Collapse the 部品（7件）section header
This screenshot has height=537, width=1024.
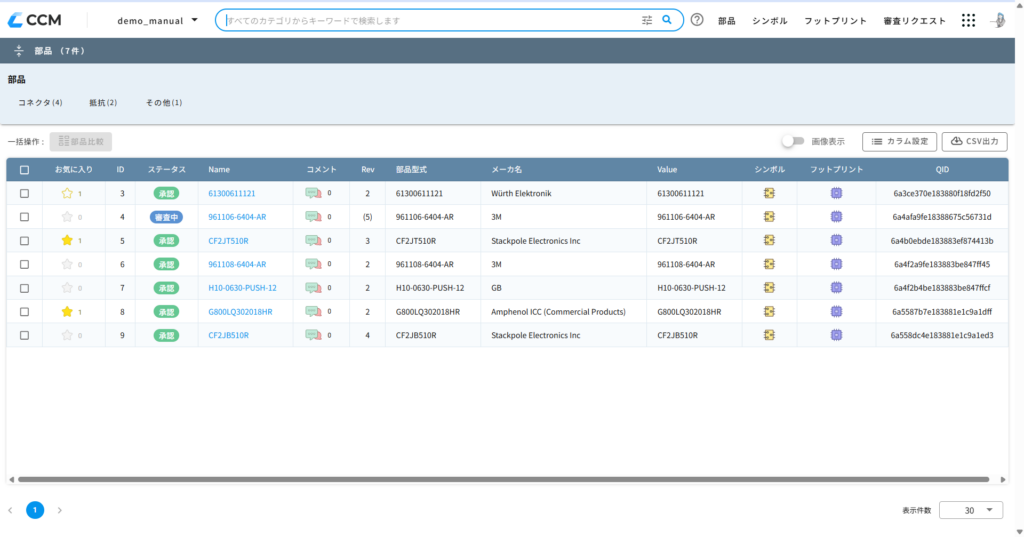(x=18, y=51)
